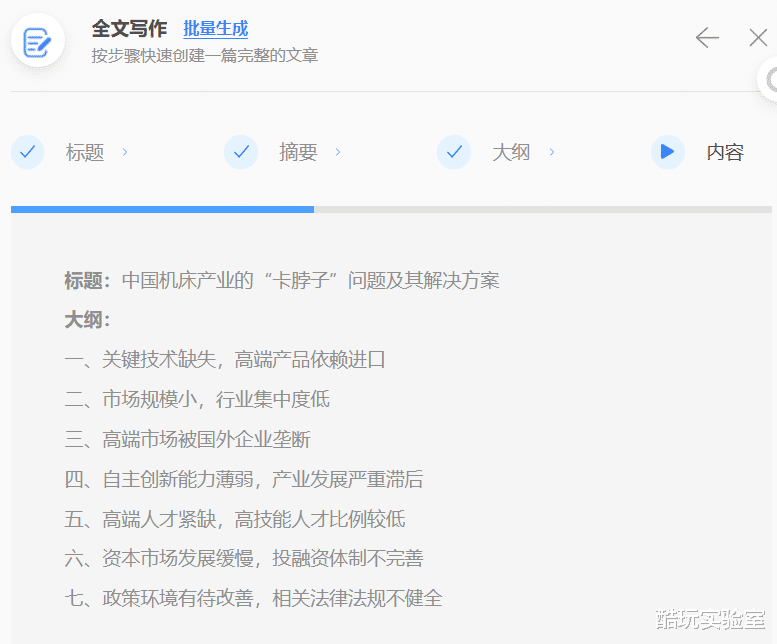
Task: Click outline item 六、资本市场发展缓慢
Action: [x=244, y=558]
